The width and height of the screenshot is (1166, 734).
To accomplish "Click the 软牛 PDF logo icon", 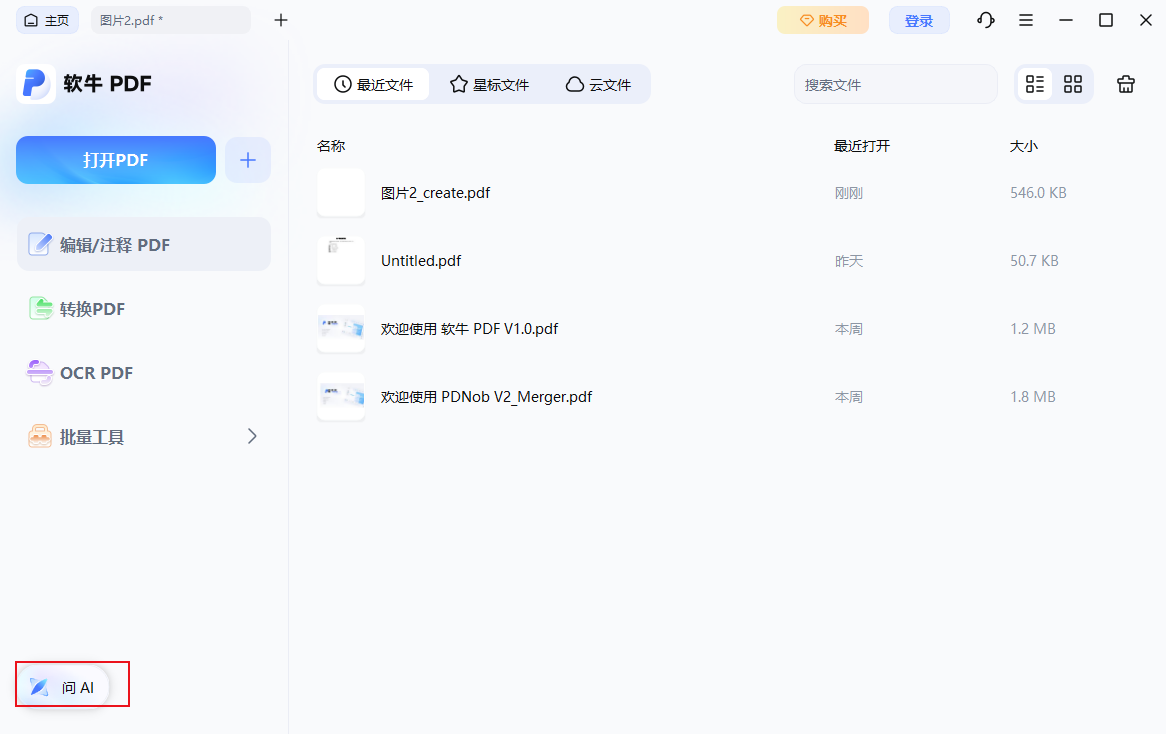I will (x=35, y=83).
